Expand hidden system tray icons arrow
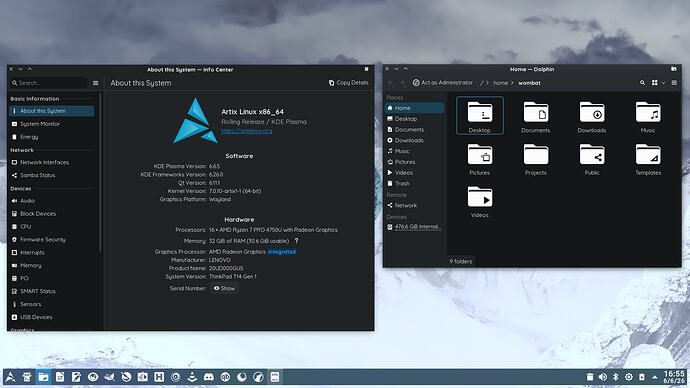The height and width of the screenshot is (388, 690). point(654,377)
